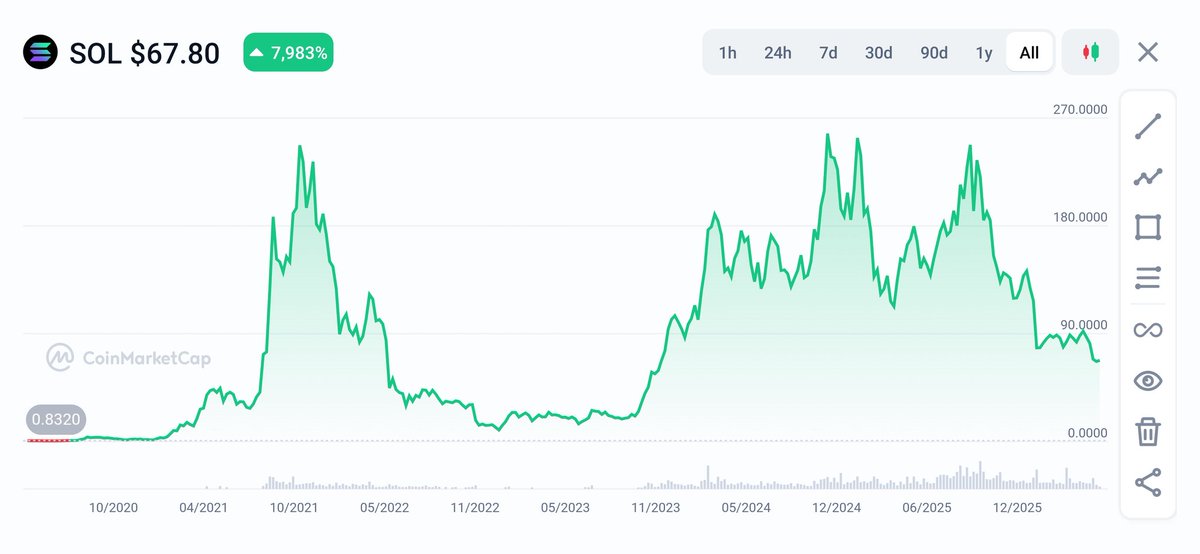Switch to candlestick chart view

(x=1090, y=52)
